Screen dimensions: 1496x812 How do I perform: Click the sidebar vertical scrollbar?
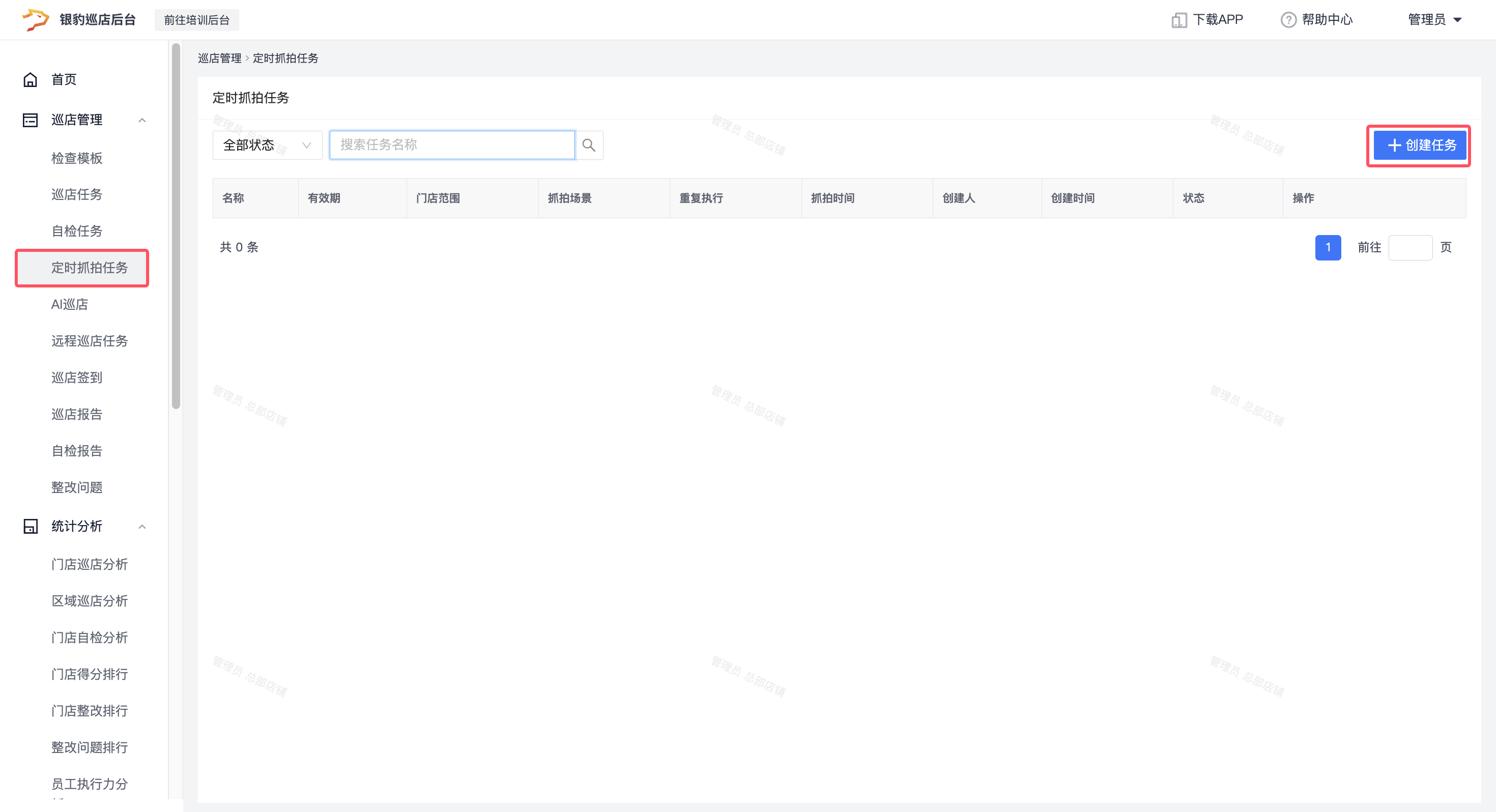[x=176, y=226]
